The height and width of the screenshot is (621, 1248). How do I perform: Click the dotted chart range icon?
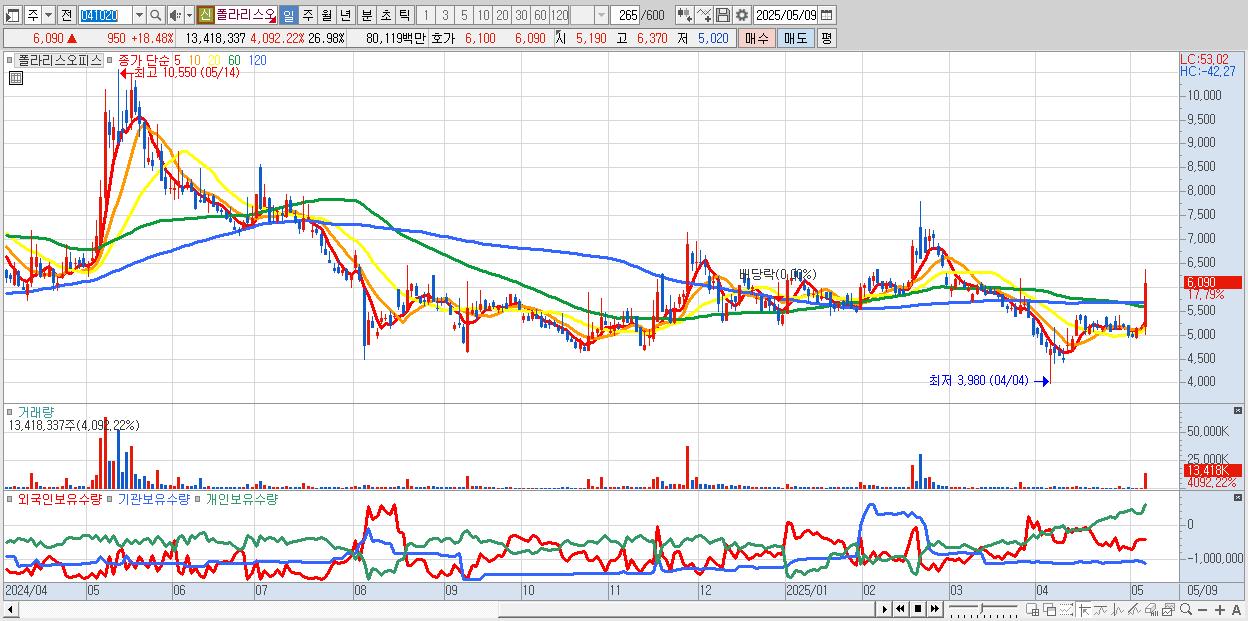coord(1066,609)
